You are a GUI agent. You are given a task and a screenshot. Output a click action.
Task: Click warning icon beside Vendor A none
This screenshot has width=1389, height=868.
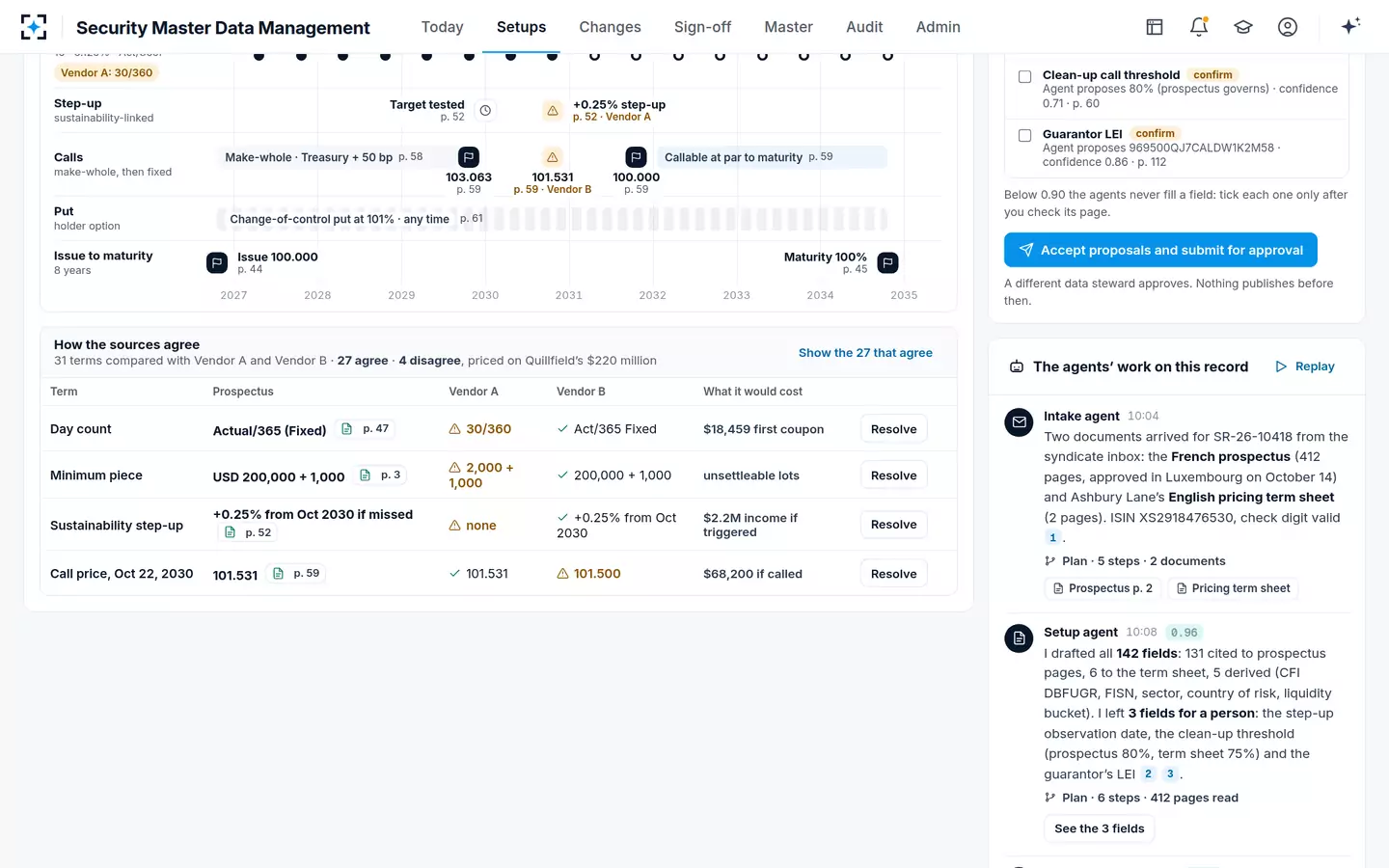click(x=454, y=526)
